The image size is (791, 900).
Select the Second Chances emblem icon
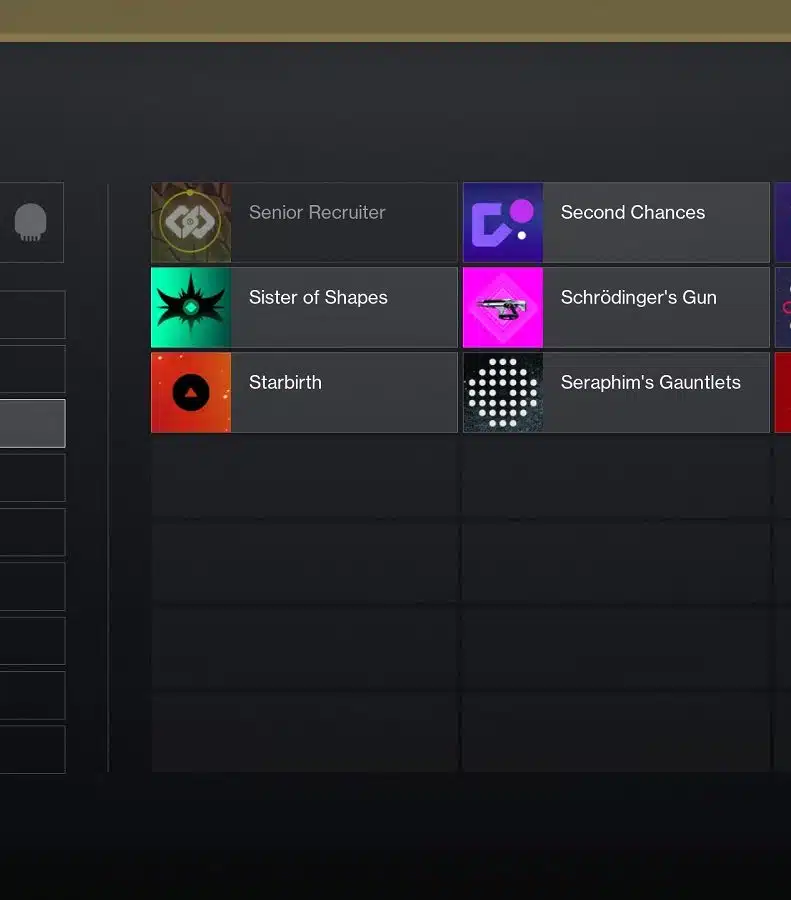point(503,223)
